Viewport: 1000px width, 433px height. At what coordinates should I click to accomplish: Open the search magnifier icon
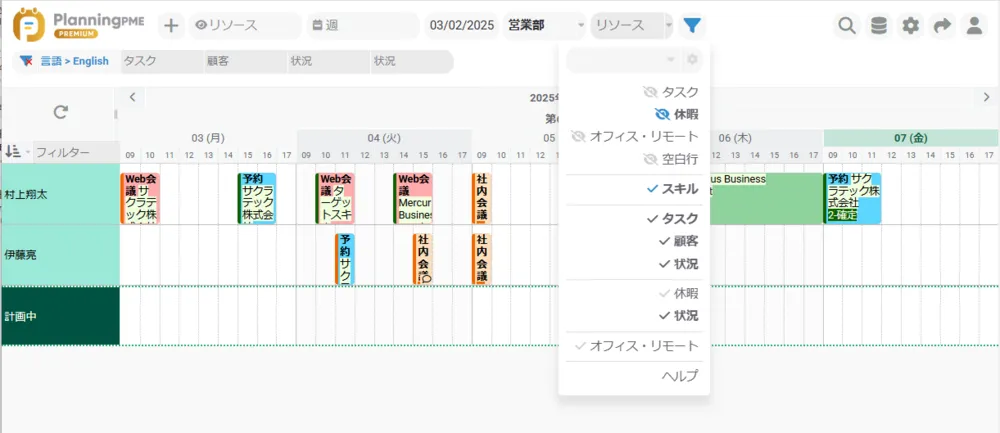(847, 26)
